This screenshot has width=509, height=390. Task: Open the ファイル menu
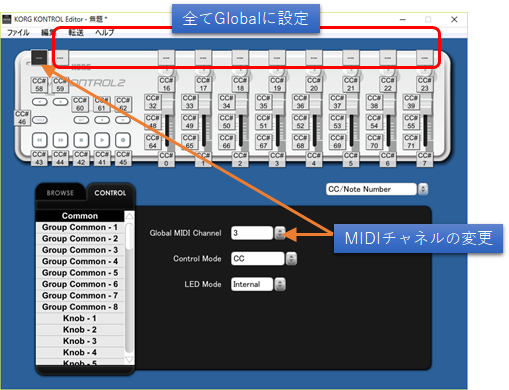pos(18,32)
